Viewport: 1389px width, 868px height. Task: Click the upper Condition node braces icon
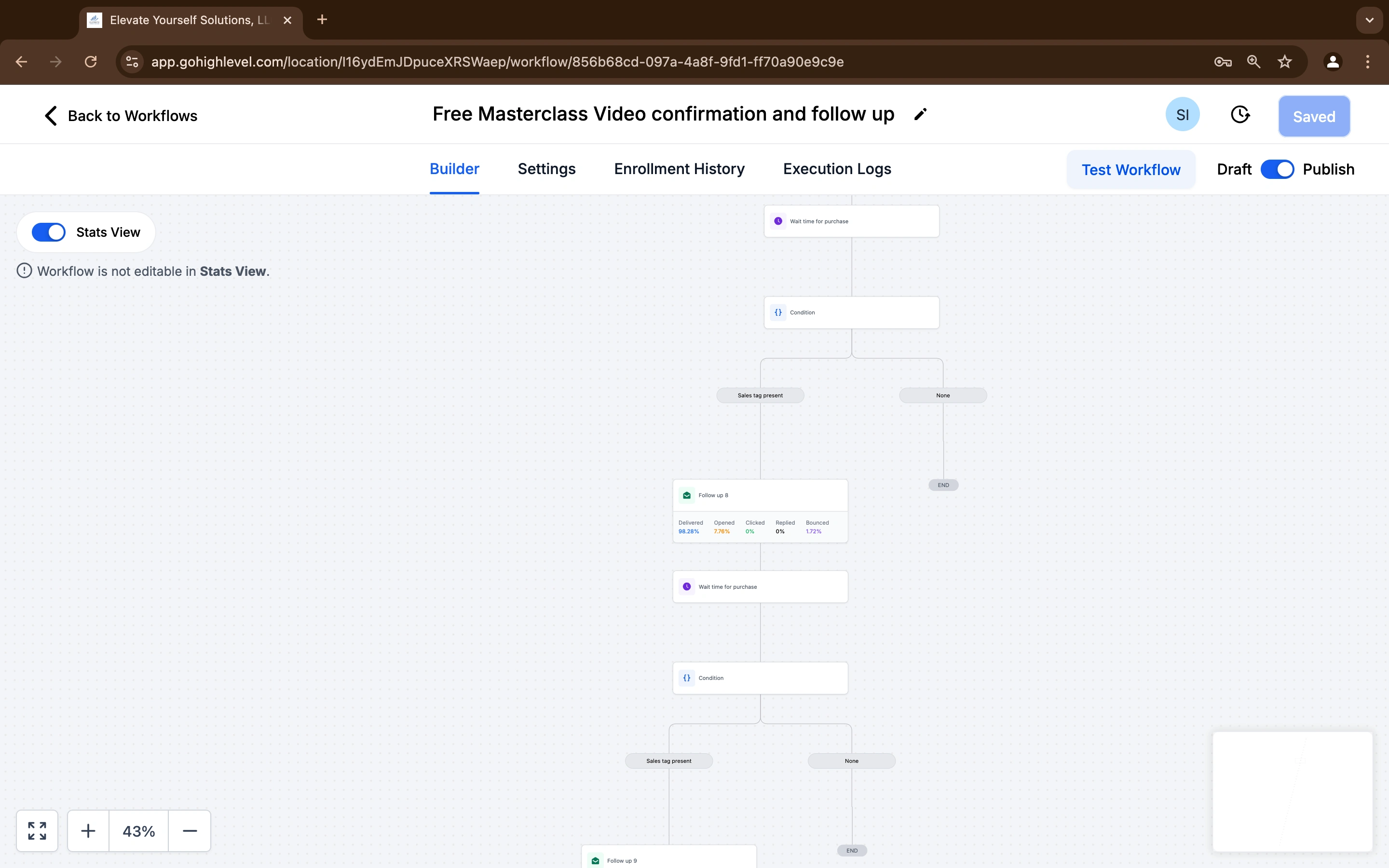778,312
